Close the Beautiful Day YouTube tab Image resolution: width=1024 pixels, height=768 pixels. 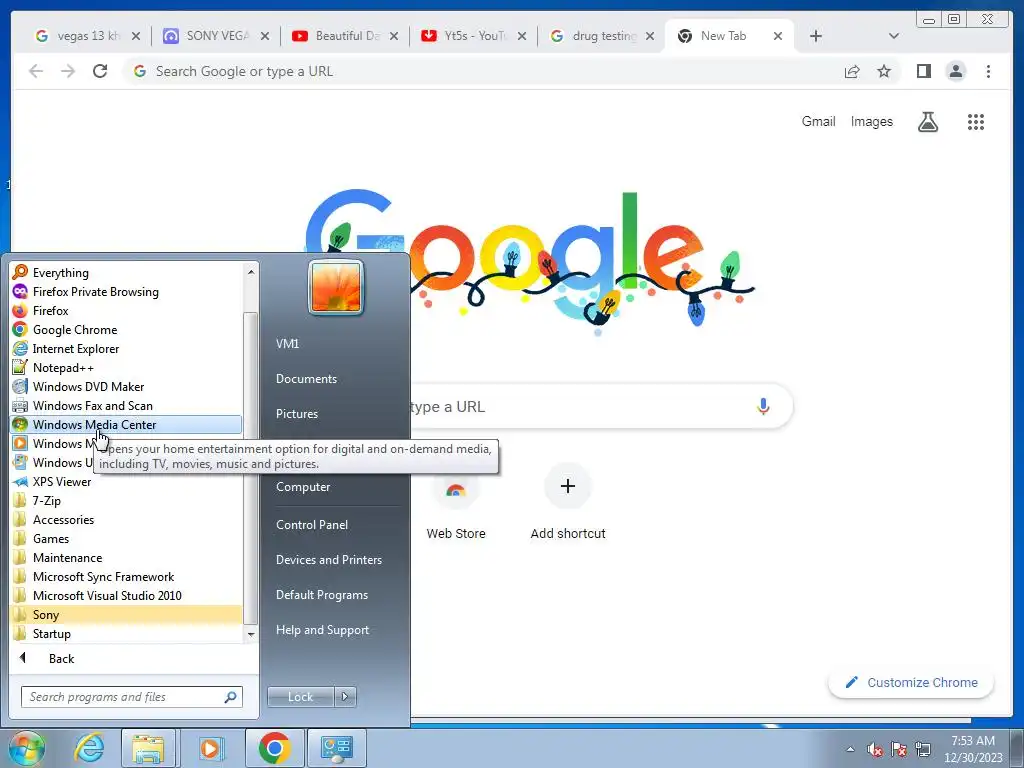(394, 36)
